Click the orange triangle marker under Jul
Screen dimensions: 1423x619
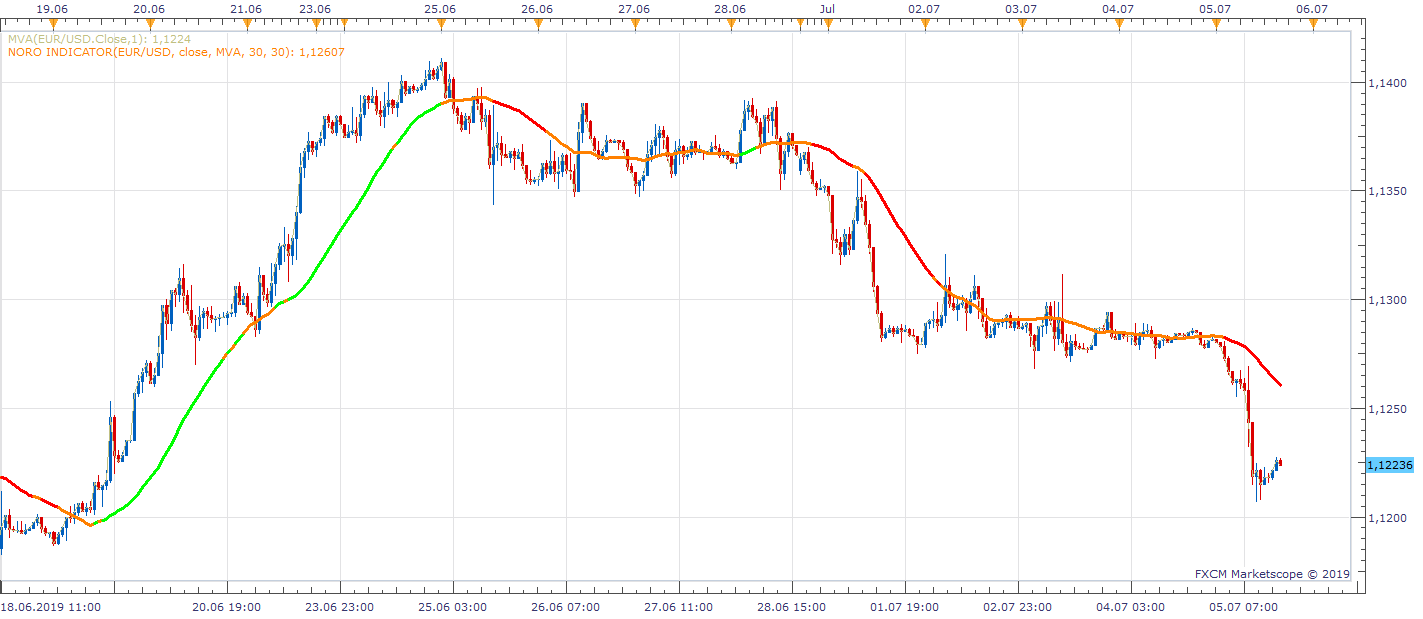[x=828, y=22]
